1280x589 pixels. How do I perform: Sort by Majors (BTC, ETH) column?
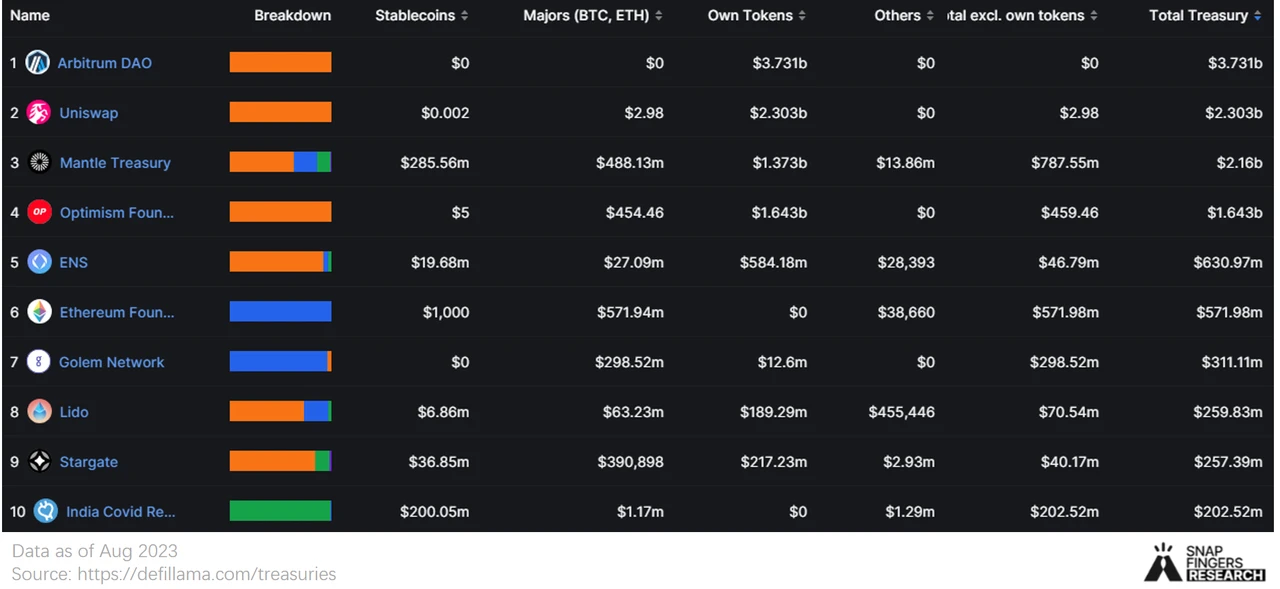(x=593, y=16)
